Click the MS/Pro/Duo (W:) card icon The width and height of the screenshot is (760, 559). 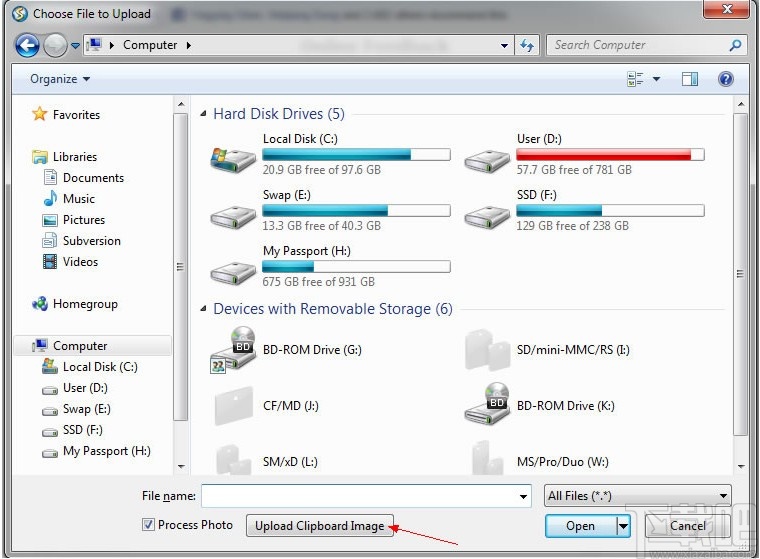pos(487,458)
